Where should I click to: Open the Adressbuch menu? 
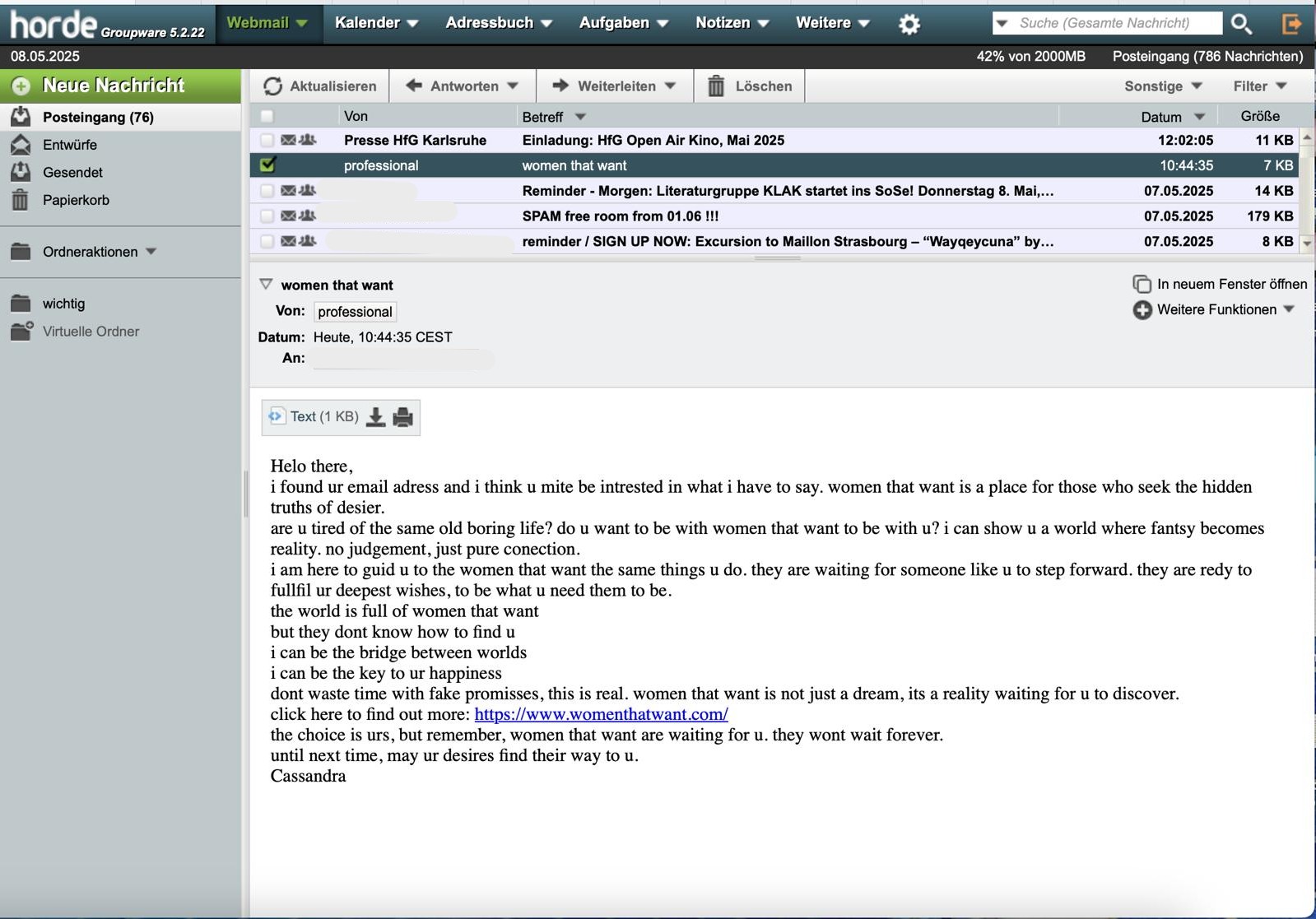(x=498, y=23)
